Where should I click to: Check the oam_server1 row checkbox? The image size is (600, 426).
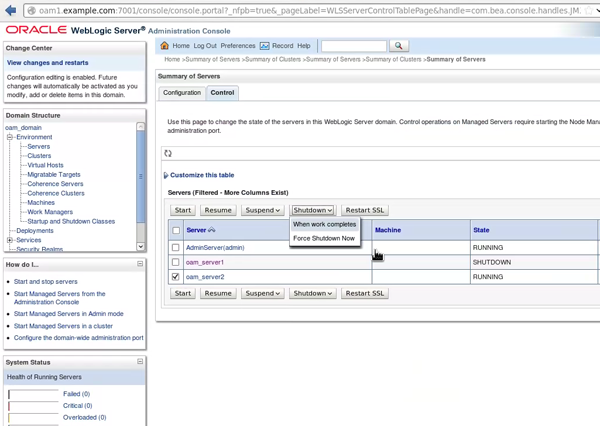point(176,262)
